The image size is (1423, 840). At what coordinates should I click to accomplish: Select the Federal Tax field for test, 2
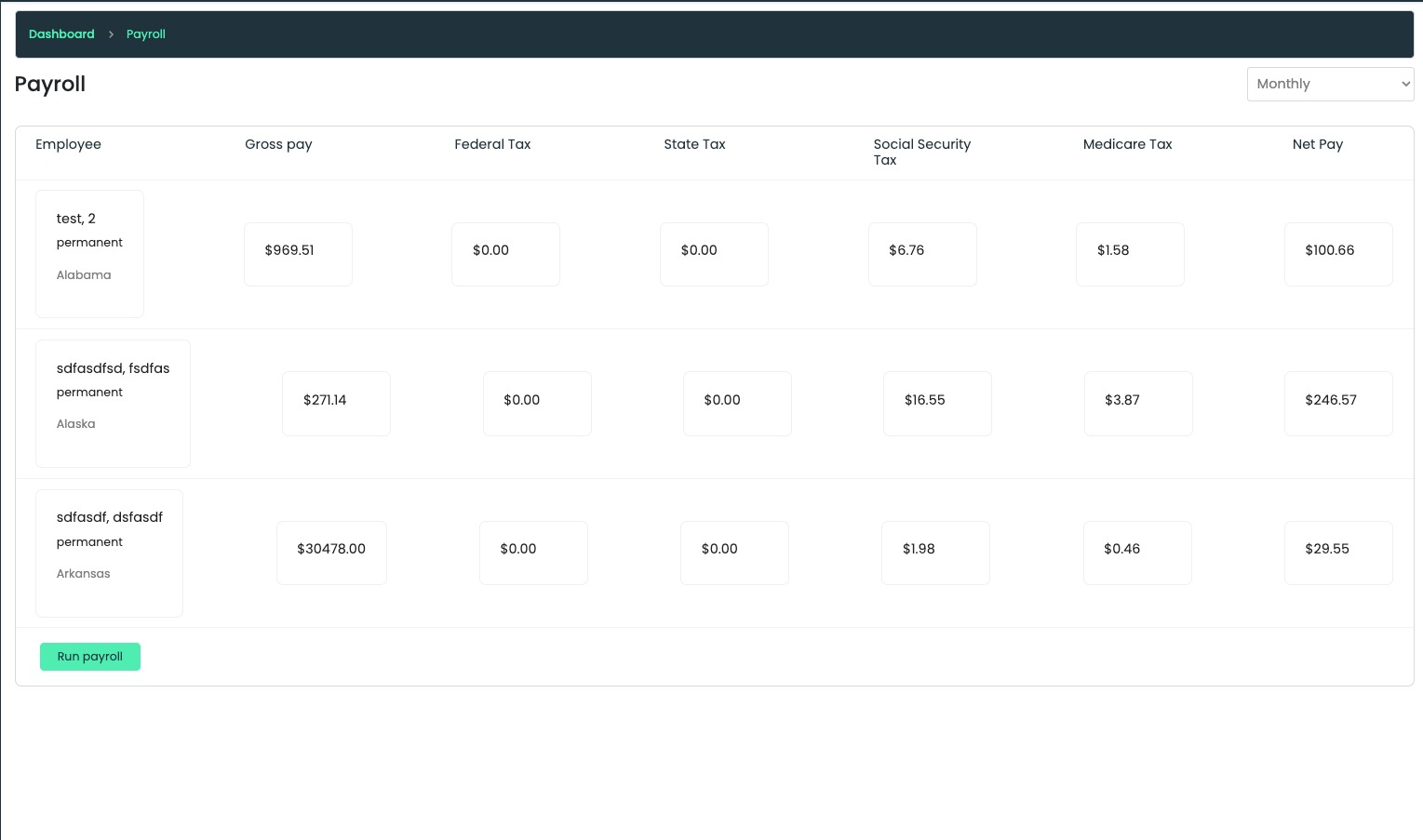(505, 254)
